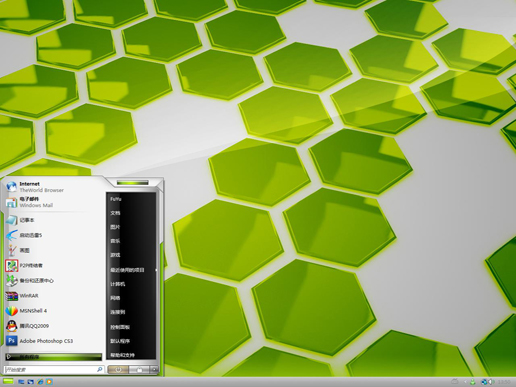Open Internet Explorer from quick launch
Image resolution: width=516 pixels, height=387 pixels.
pos(40,382)
